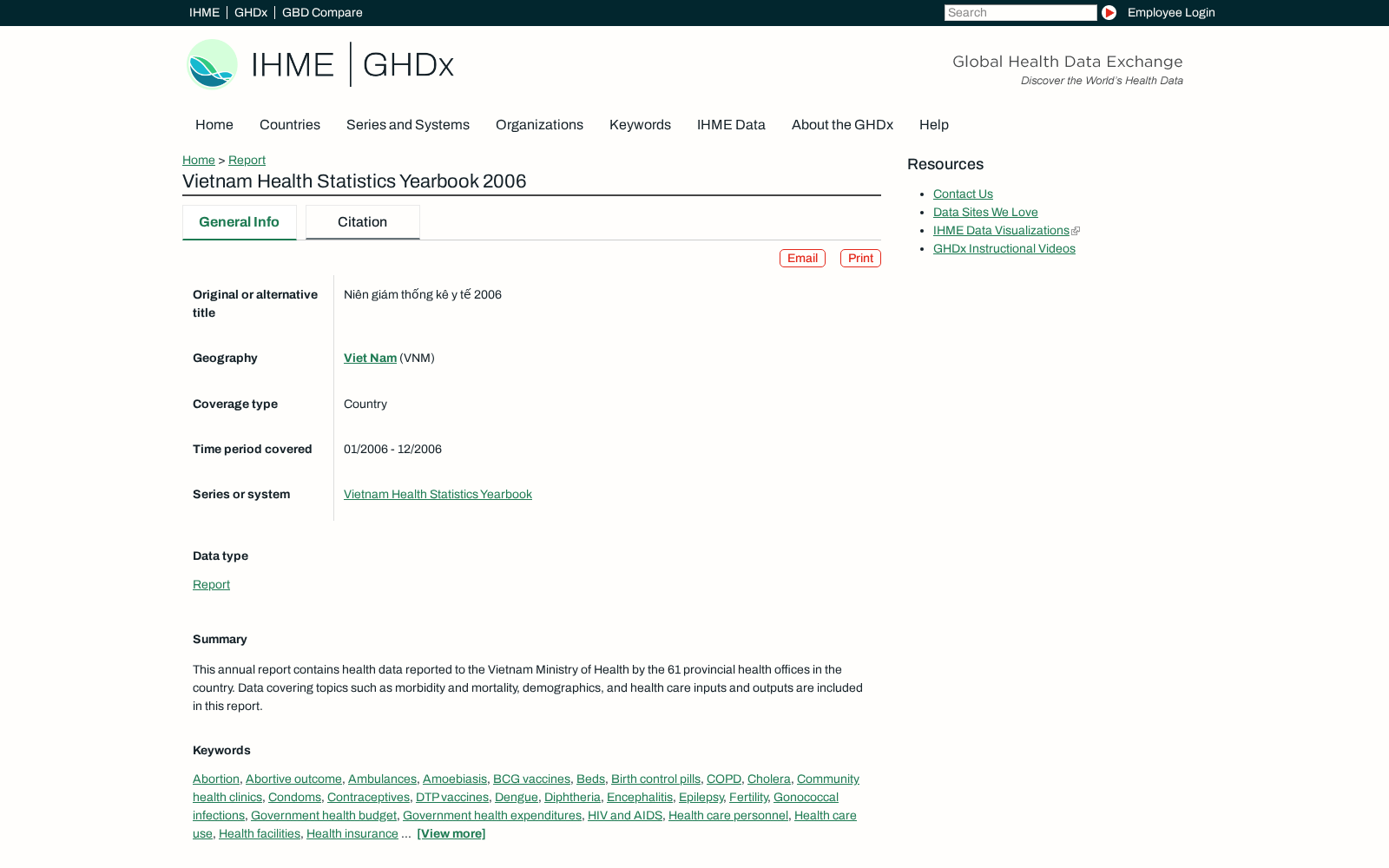Click the Health care personnel keyword
1389x868 pixels.
click(x=728, y=816)
